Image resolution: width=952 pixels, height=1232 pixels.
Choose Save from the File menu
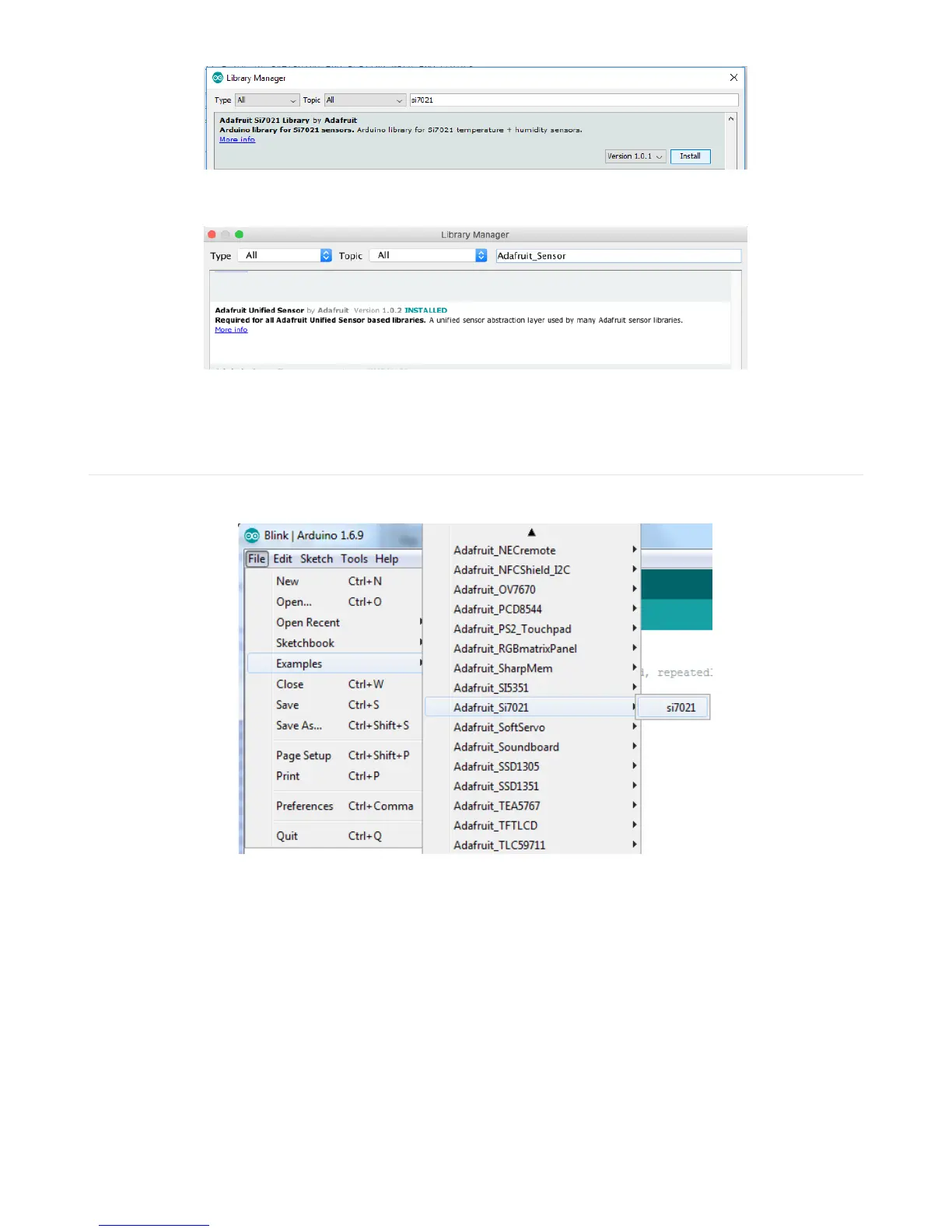tap(334, 705)
